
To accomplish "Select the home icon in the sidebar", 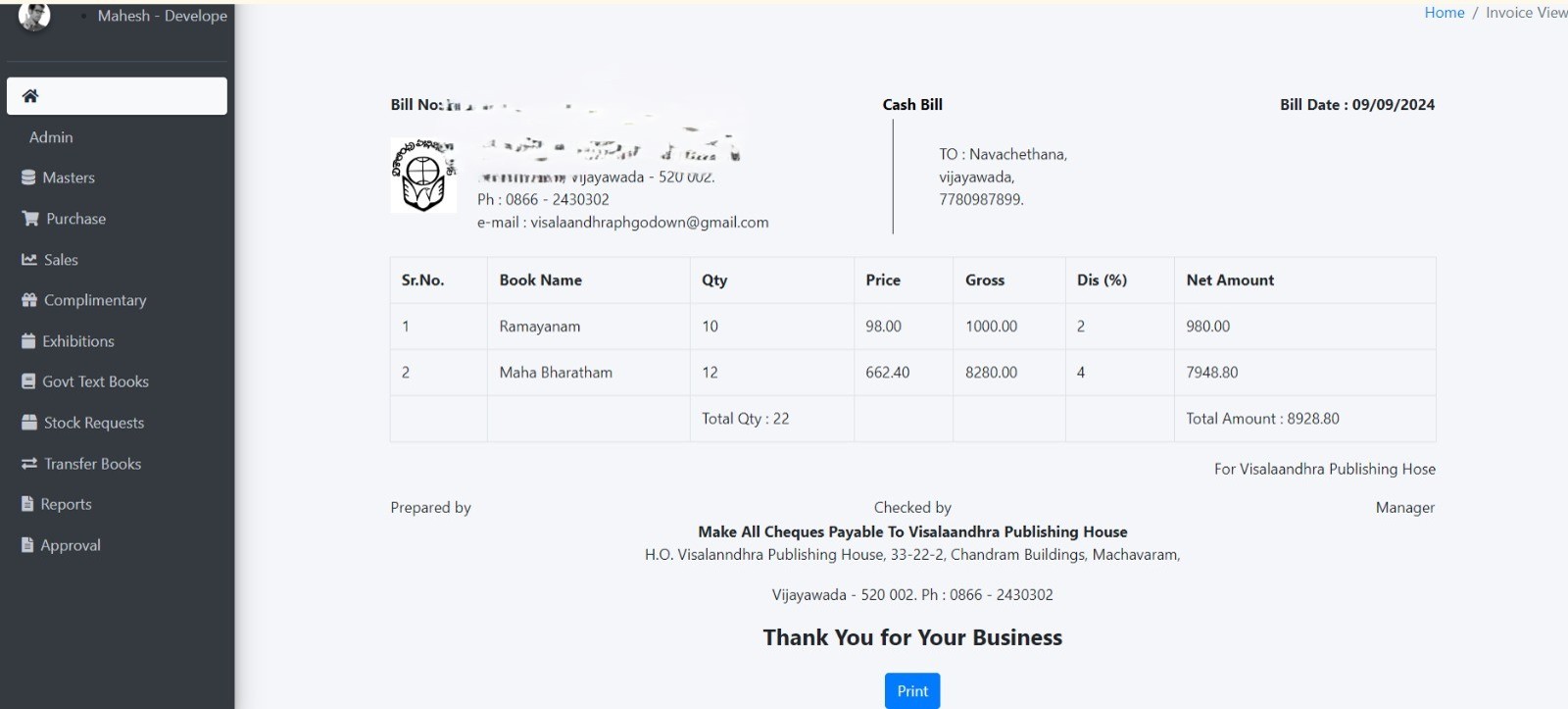I will click(x=32, y=95).
